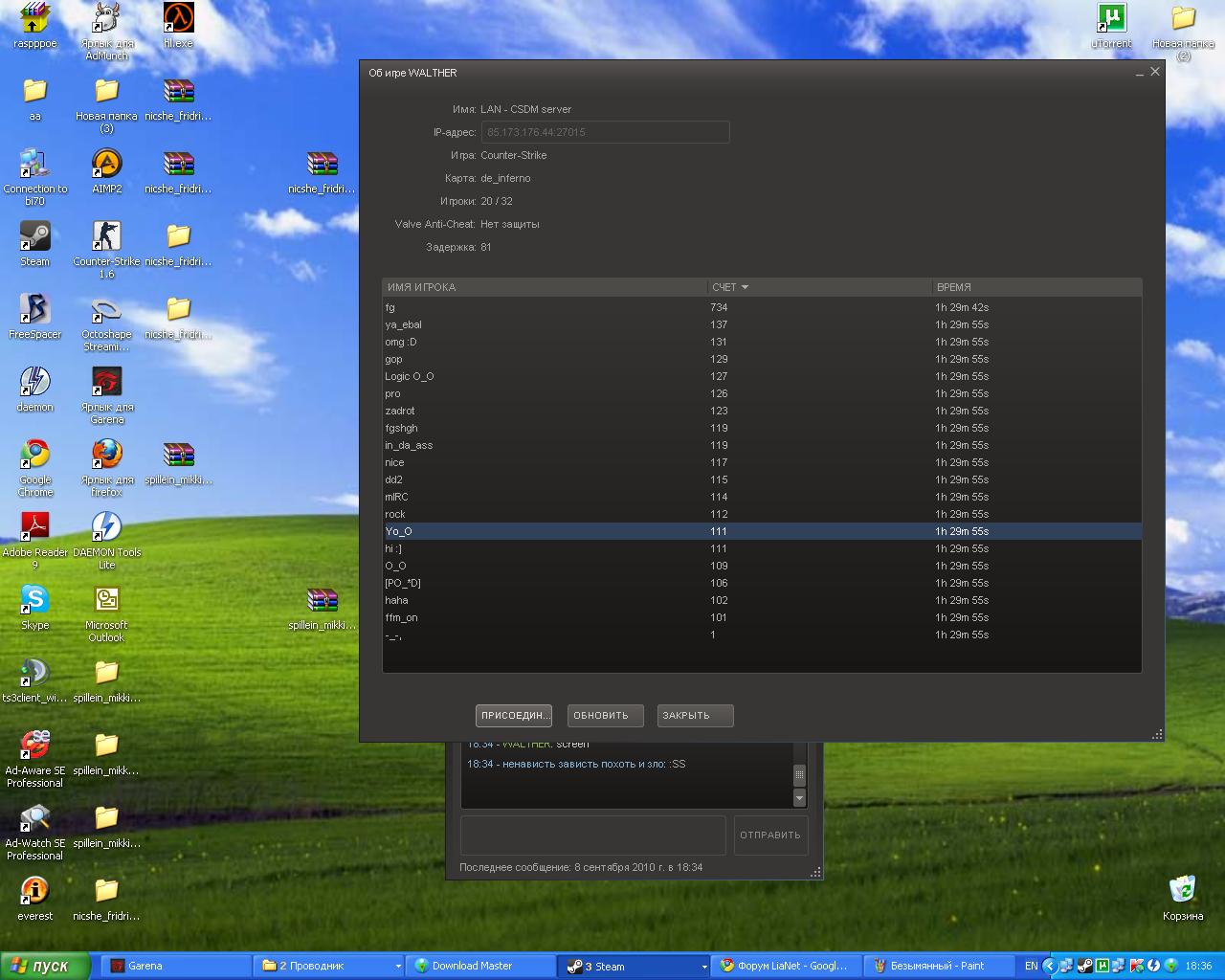Click the uTorrent tray icon
The height and width of the screenshot is (980, 1225).
point(1102,966)
